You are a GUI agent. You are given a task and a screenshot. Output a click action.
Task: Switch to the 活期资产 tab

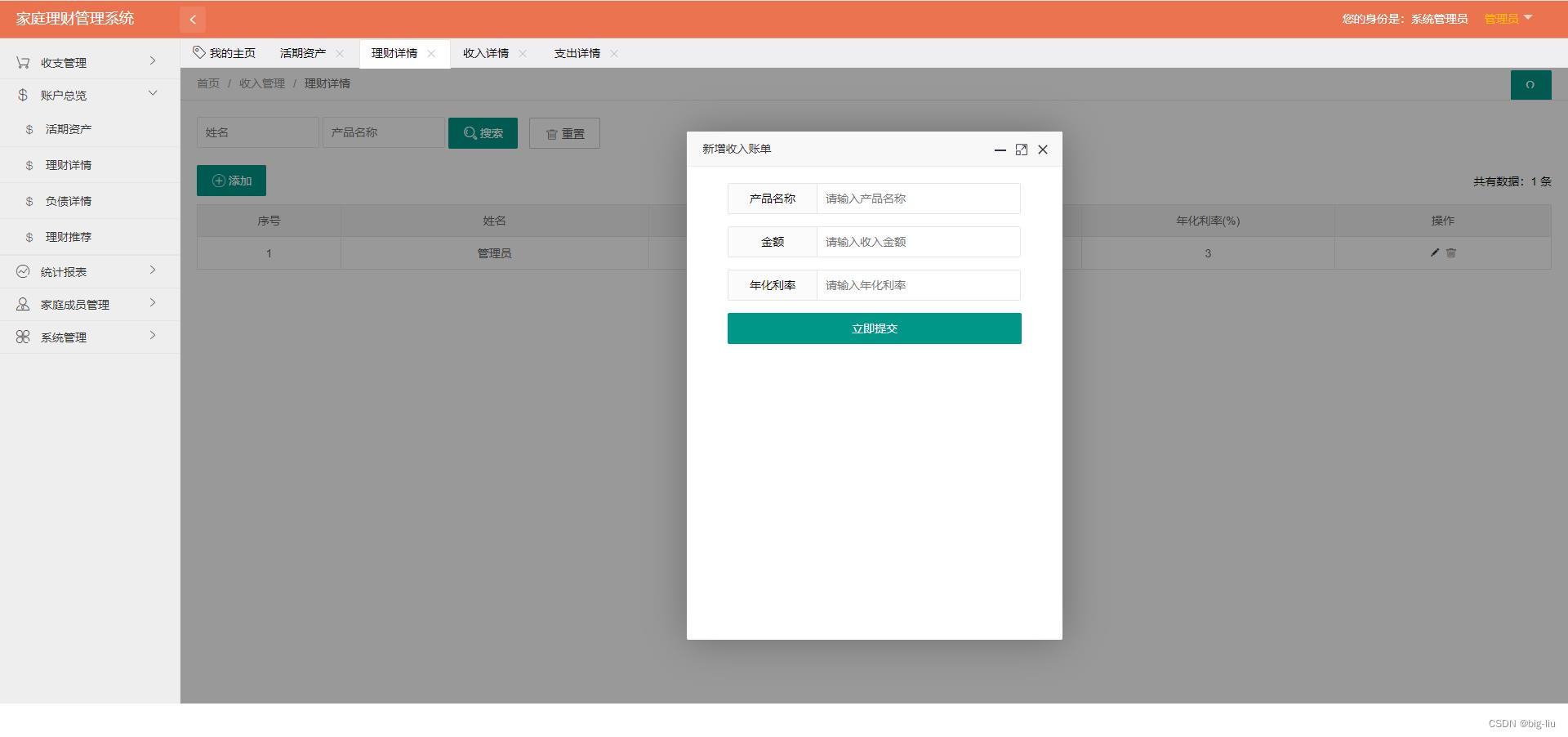pyautogui.click(x=303, y=53)
